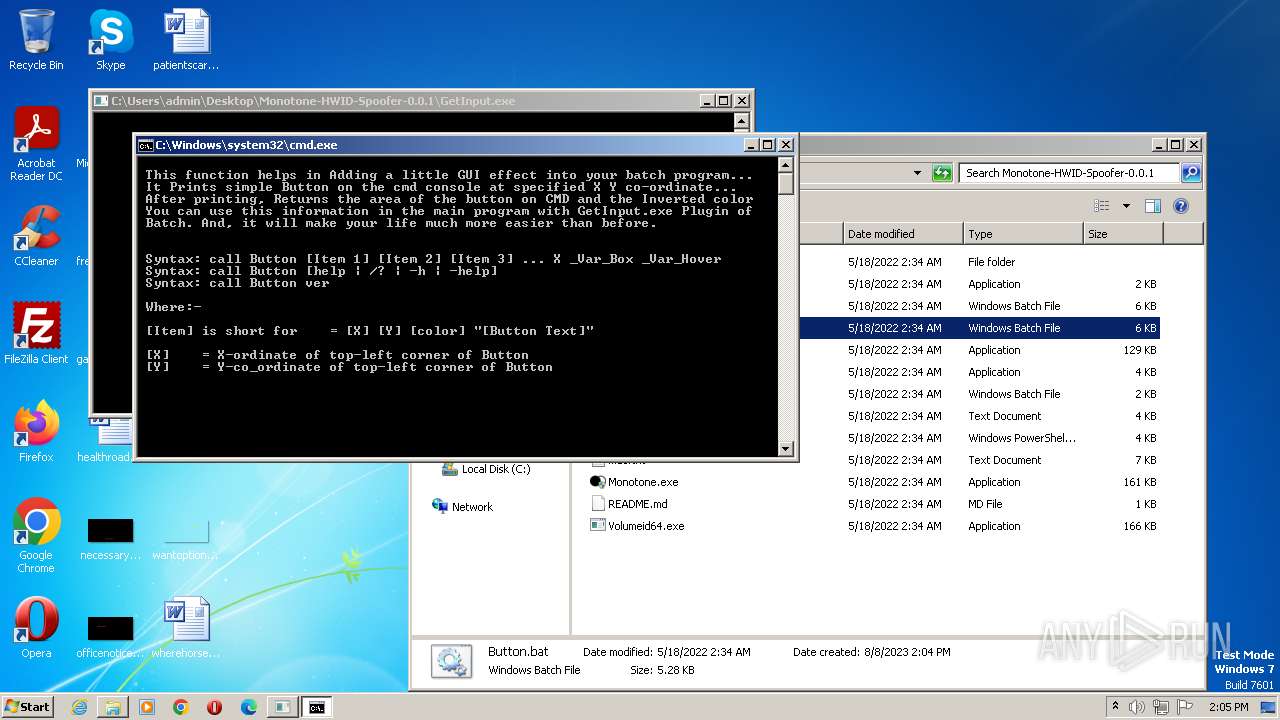
Task: Select the wantoption desktop file icon
Action: (x=186, y=540)
